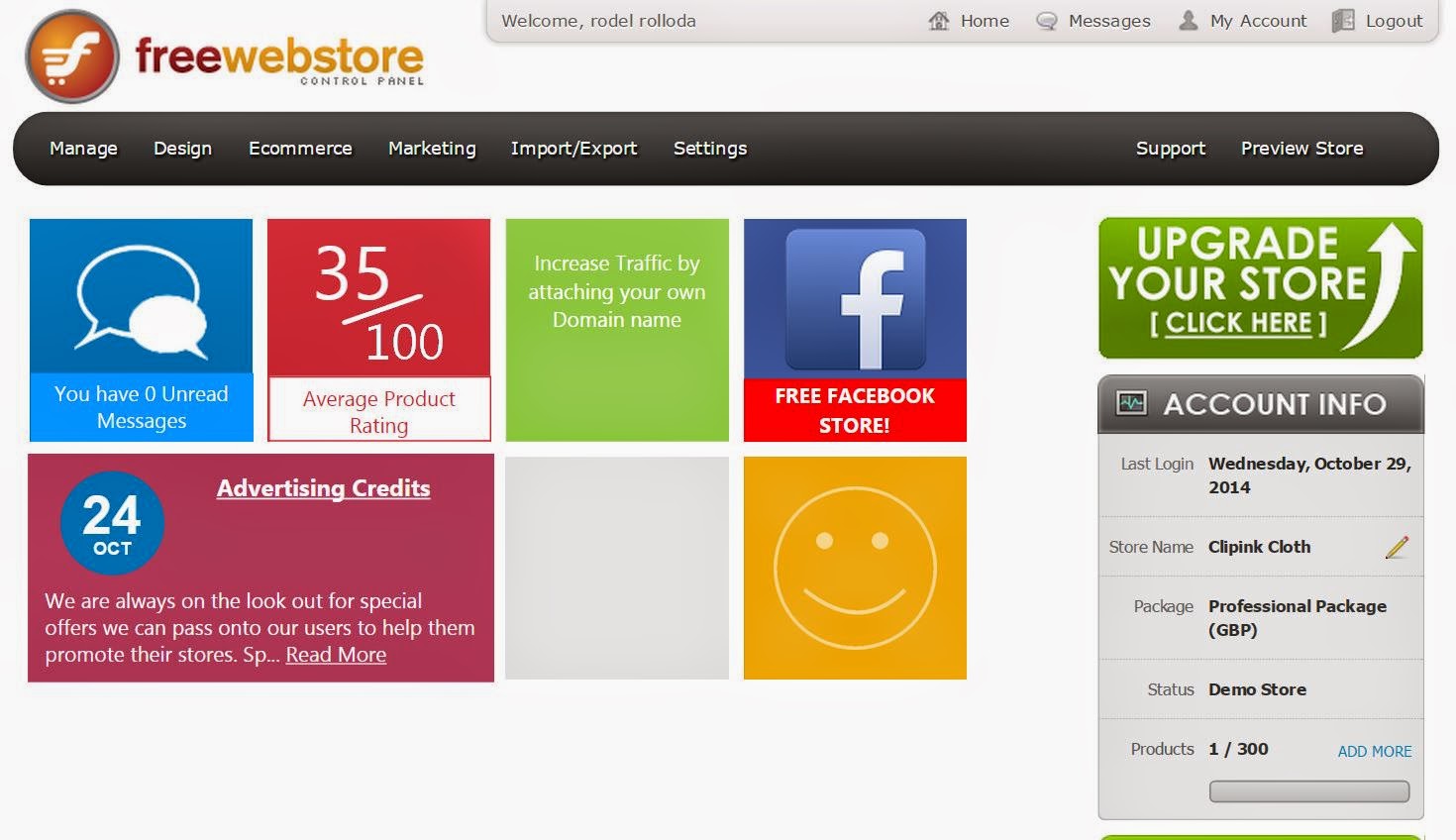
Task: Click the My Account person icon
Action: pyautogui.click(x=1189, y=21)
